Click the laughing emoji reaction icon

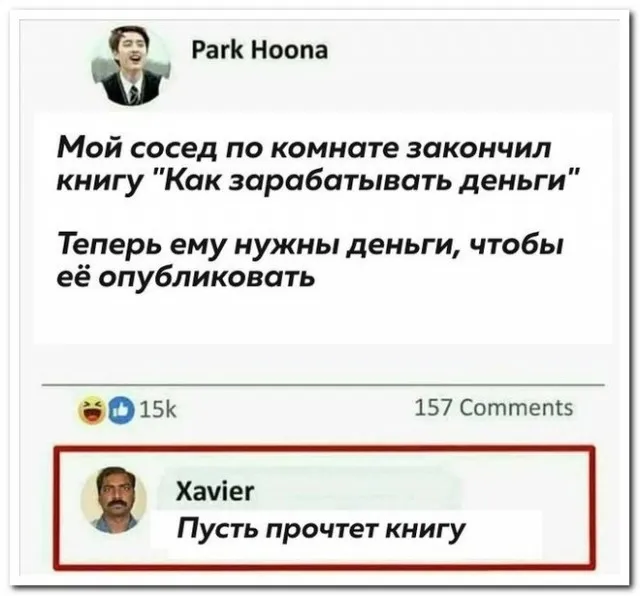click(93, 410)
